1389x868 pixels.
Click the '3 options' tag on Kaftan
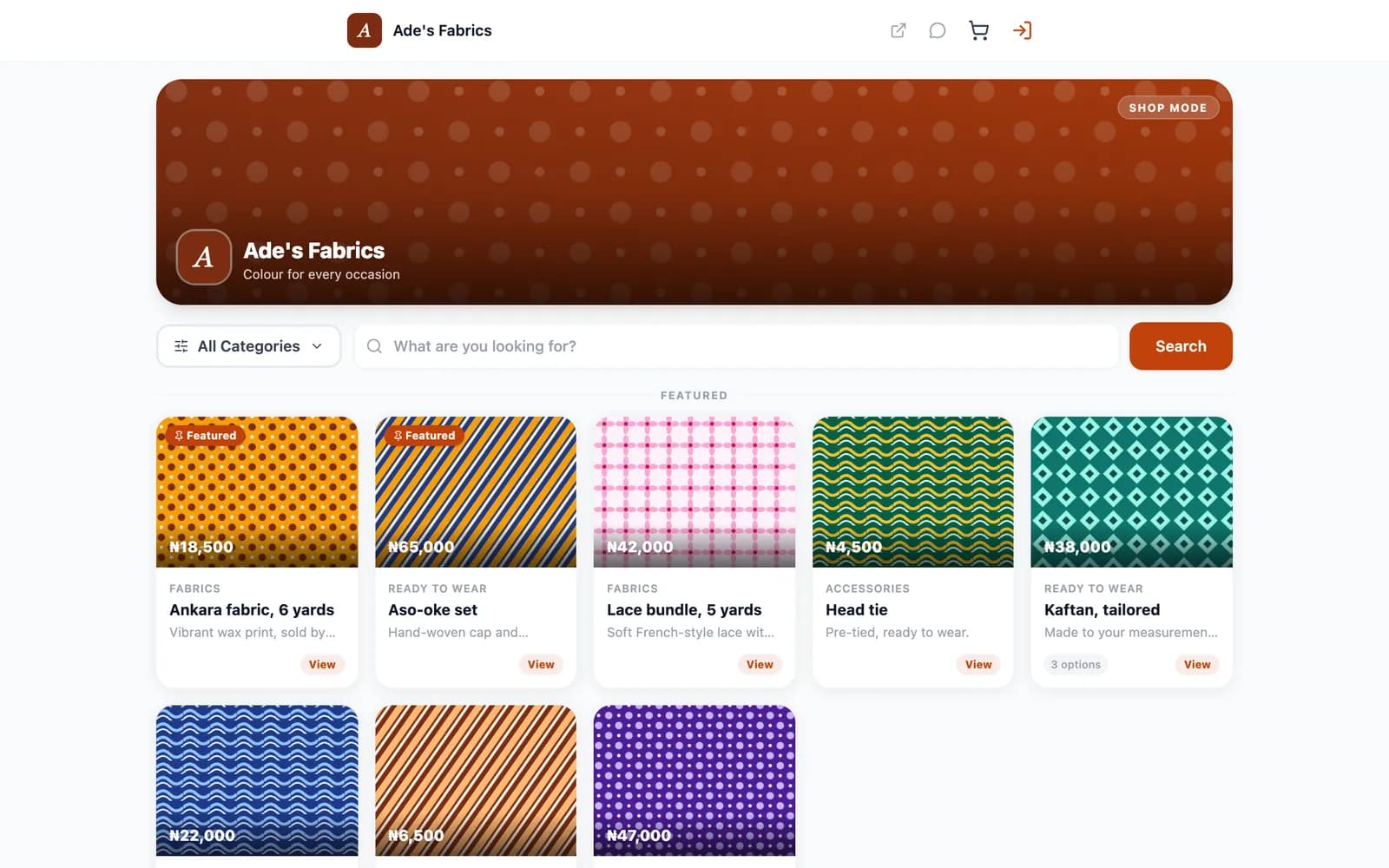[1076, 664]
